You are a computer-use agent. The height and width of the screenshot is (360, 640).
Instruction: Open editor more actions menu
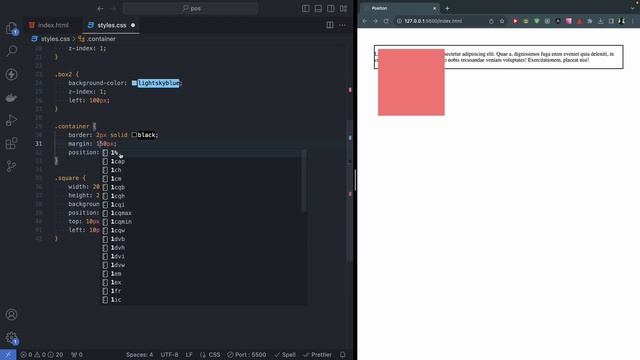(342, 25)
